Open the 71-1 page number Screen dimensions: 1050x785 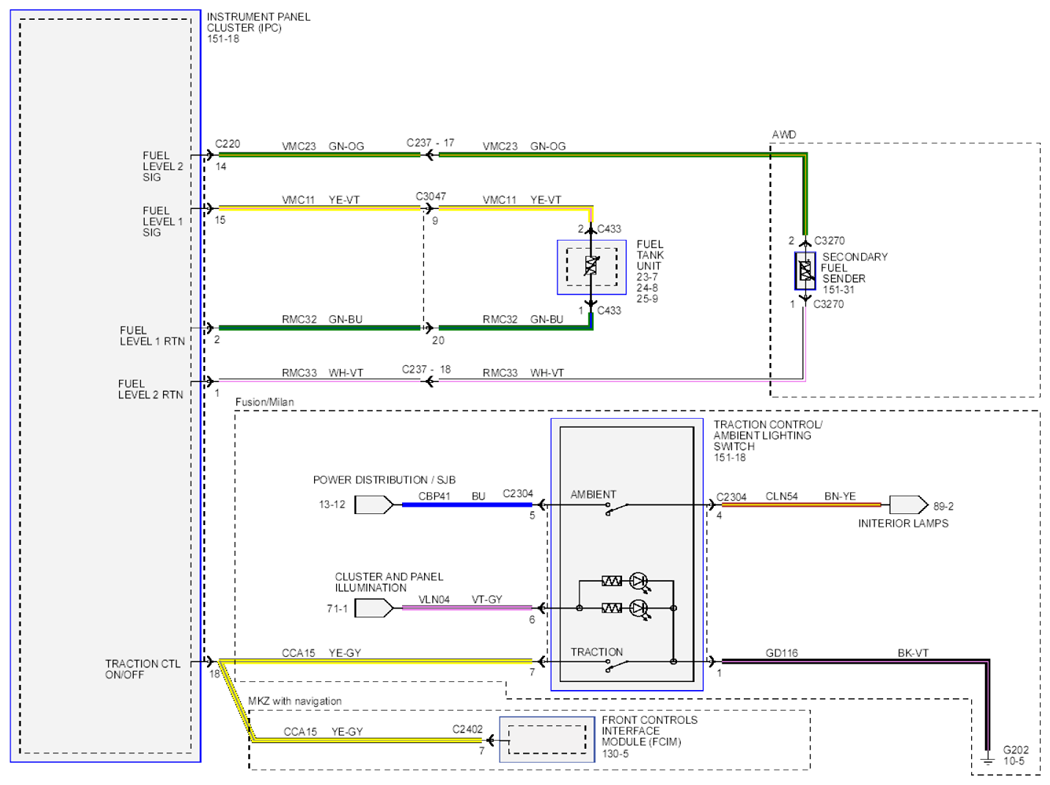[x=337, y=609]
